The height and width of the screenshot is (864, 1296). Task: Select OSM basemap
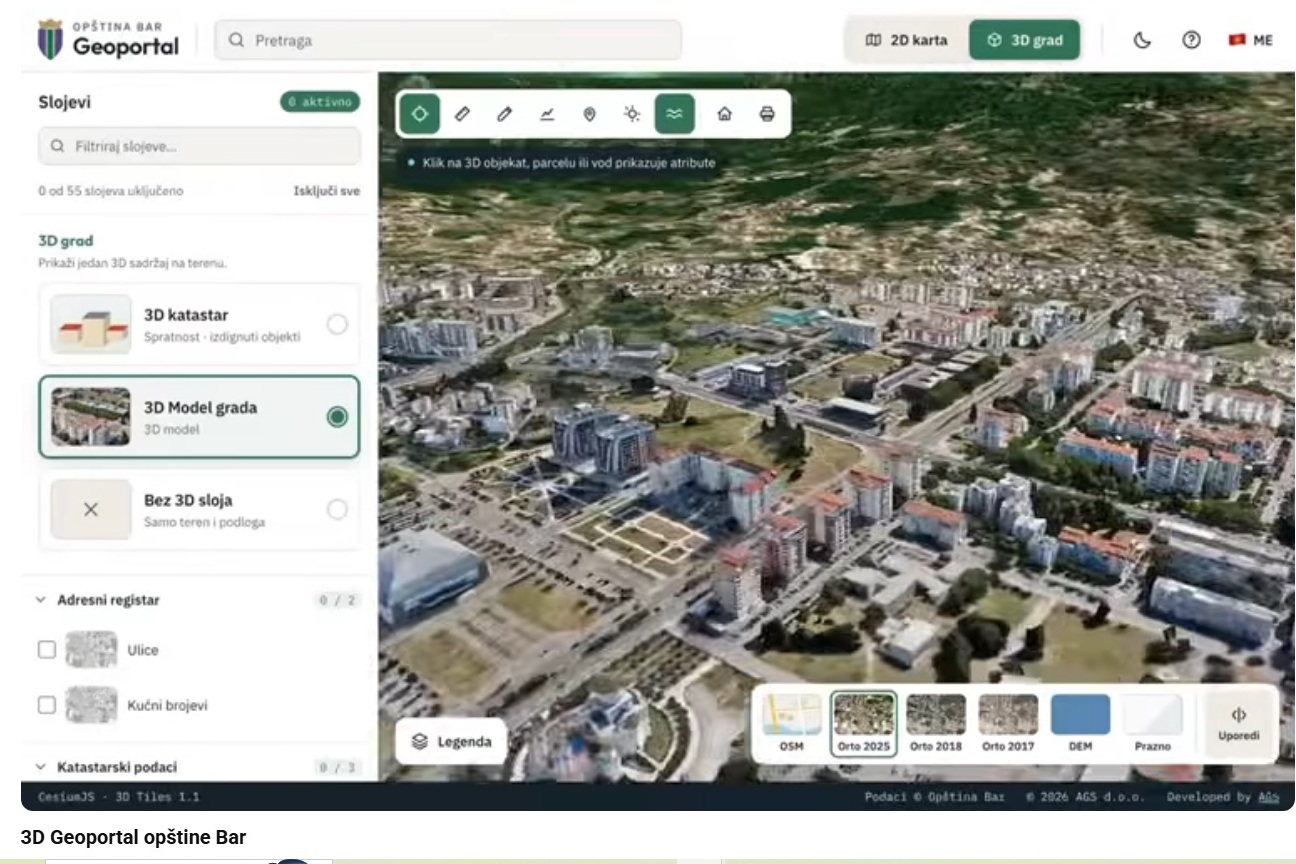pos(792,724)
